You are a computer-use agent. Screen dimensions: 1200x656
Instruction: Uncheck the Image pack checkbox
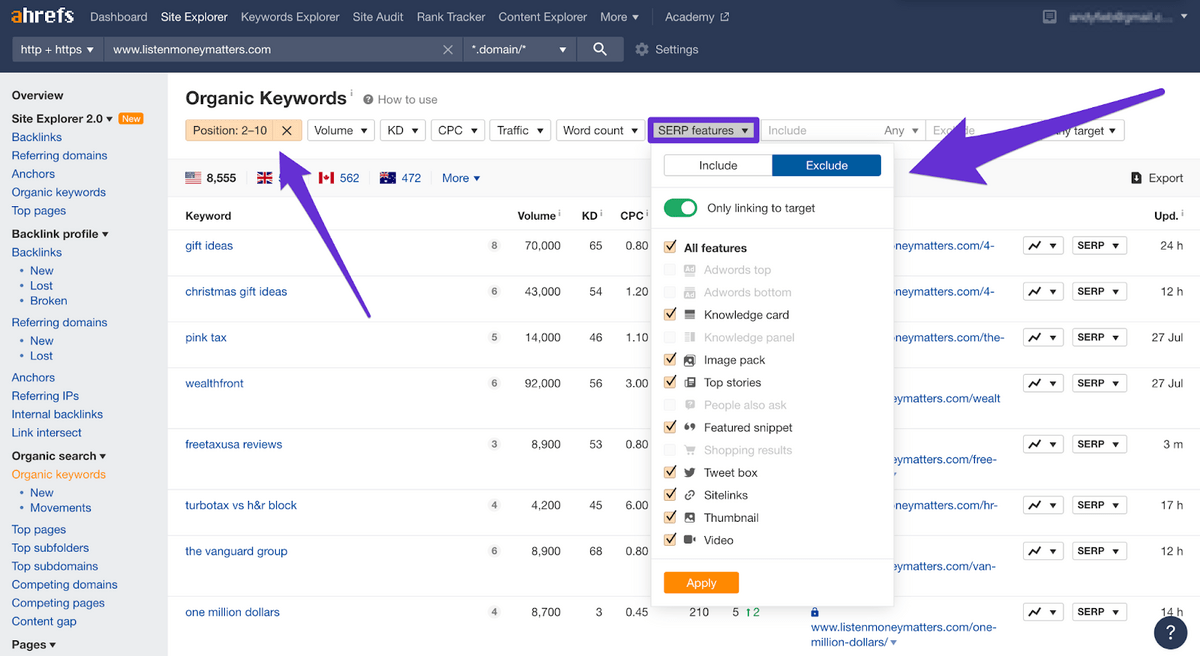coord(670,360)
